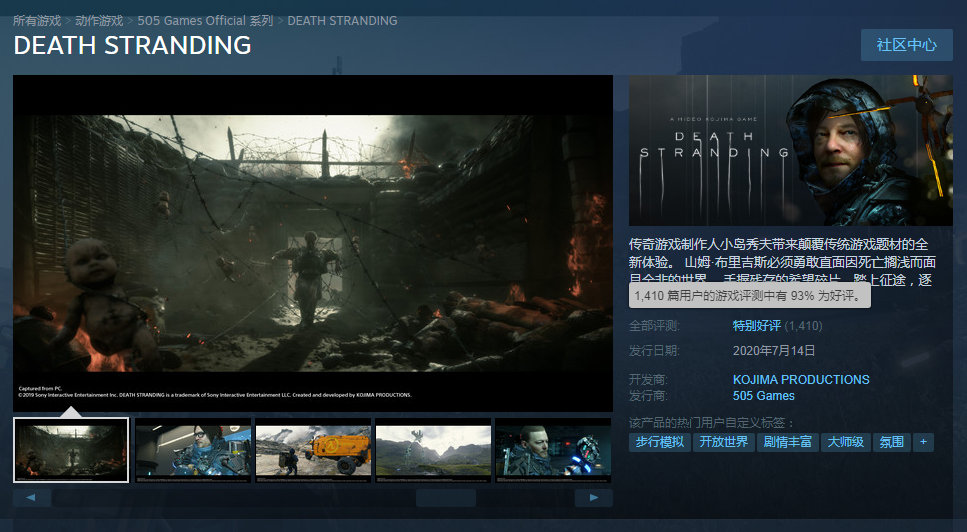Go to 所有游戏 breadcrumb link
The width and height of the screenshot is (967, 532).
coord(37,20)
